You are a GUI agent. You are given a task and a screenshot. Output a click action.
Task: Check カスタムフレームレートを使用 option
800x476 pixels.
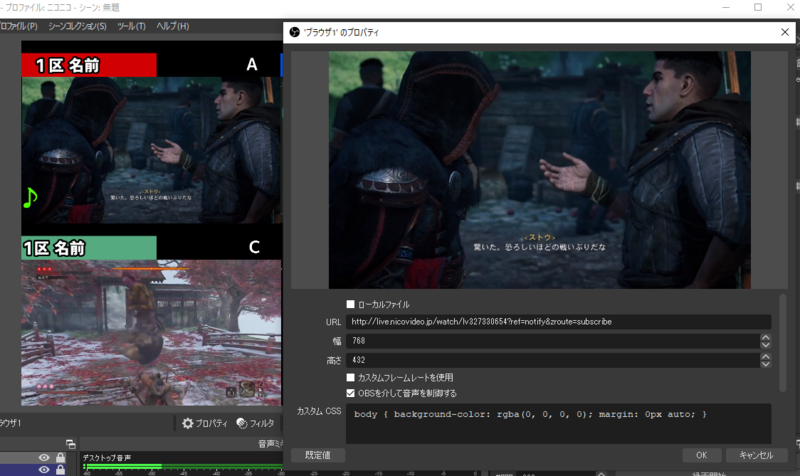click(350, 377)
